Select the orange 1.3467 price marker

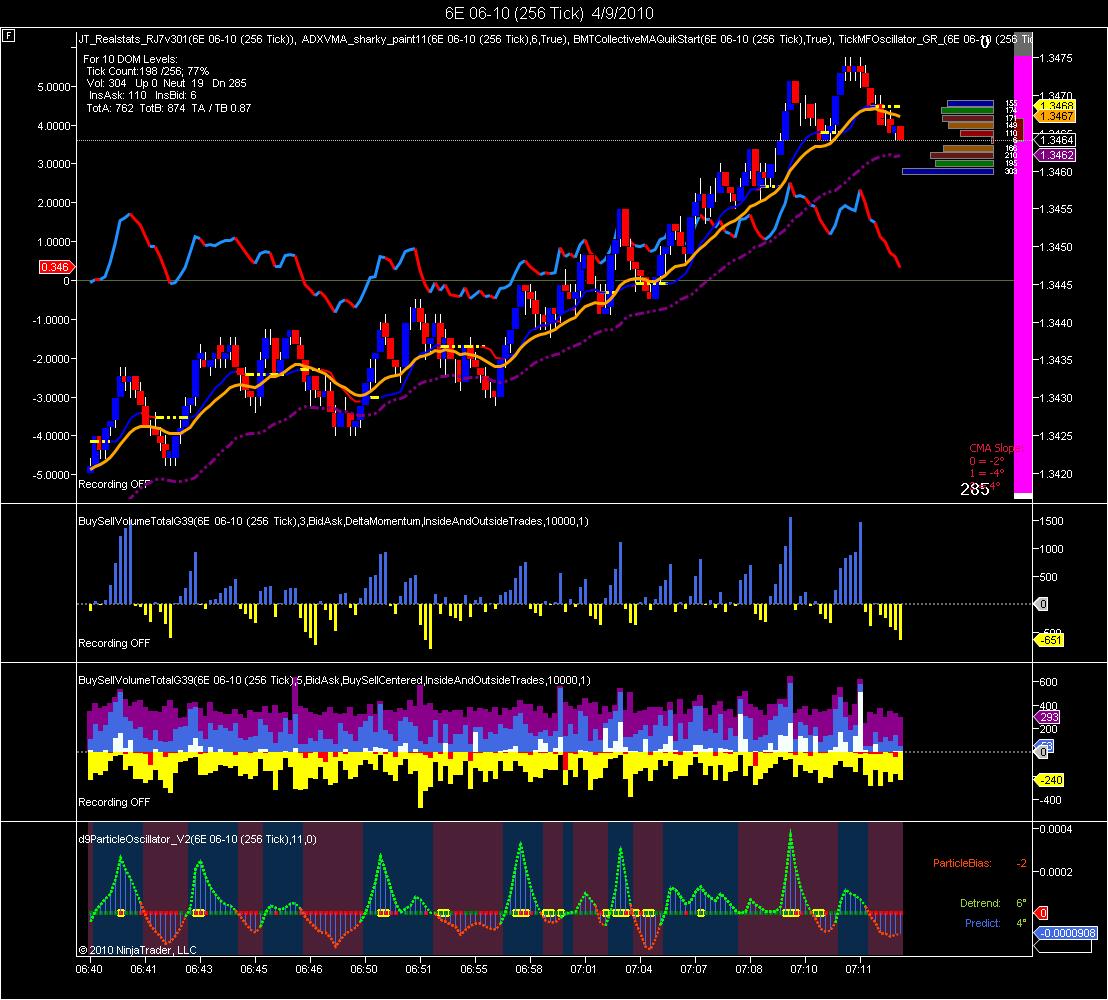pos(1055,117)
